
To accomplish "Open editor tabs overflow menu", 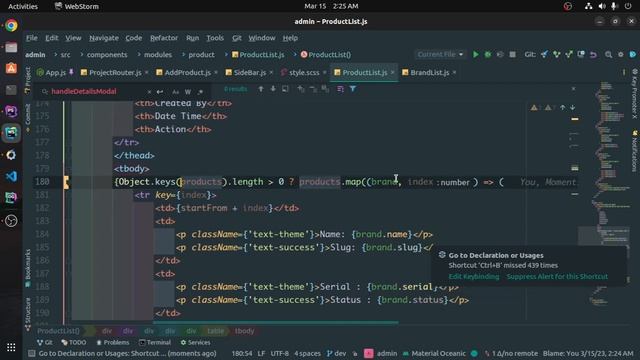I will (624, 72).
